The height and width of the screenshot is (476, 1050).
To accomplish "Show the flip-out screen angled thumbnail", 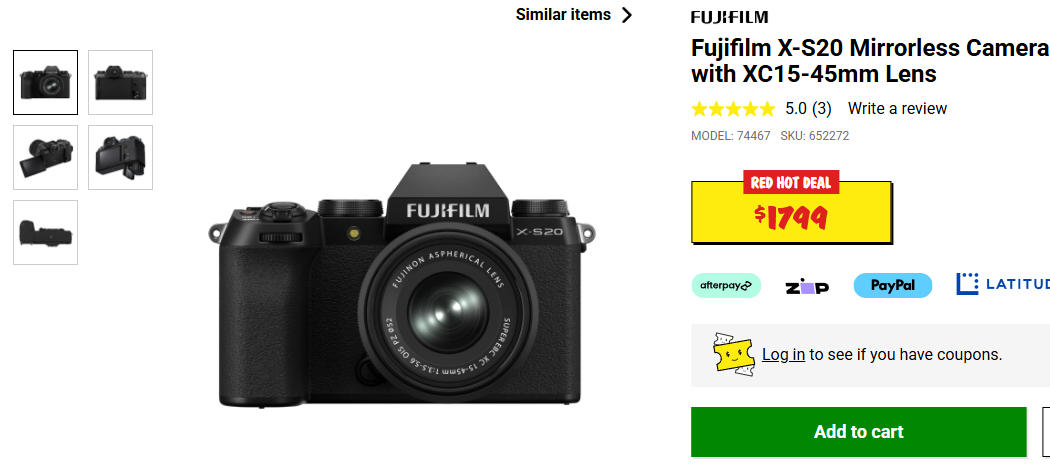I will click(x=46, y=157).
